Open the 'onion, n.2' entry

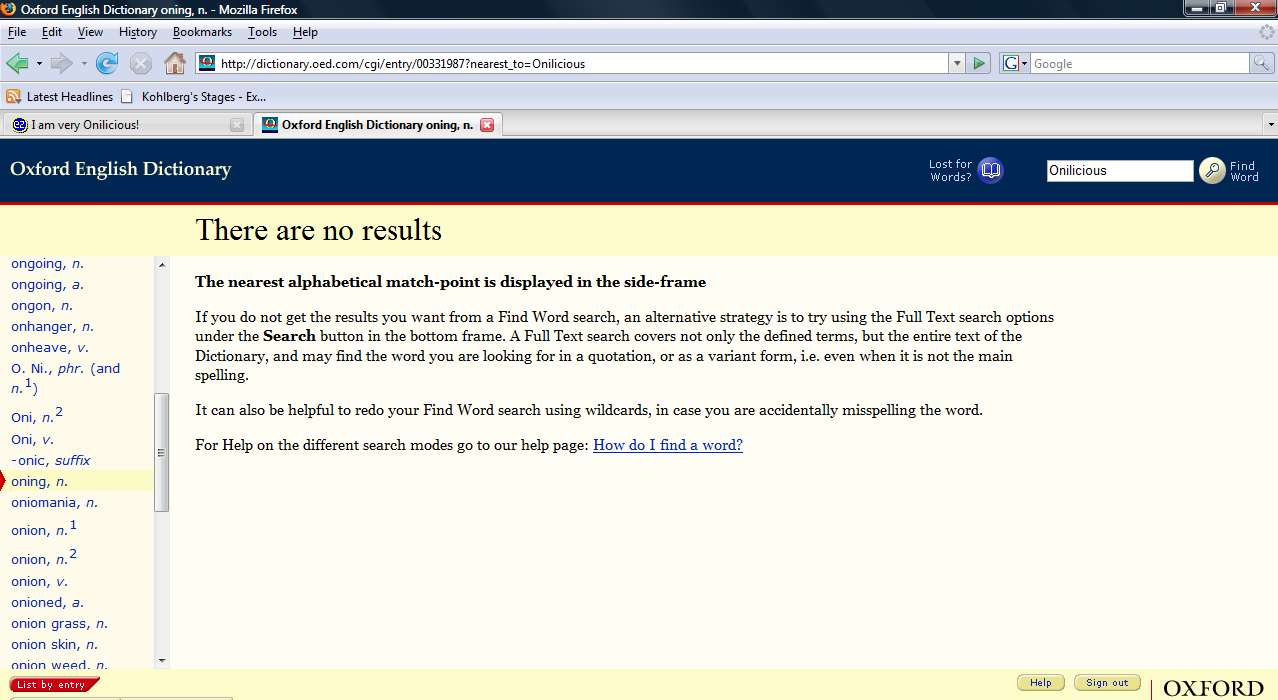(44, 557)
